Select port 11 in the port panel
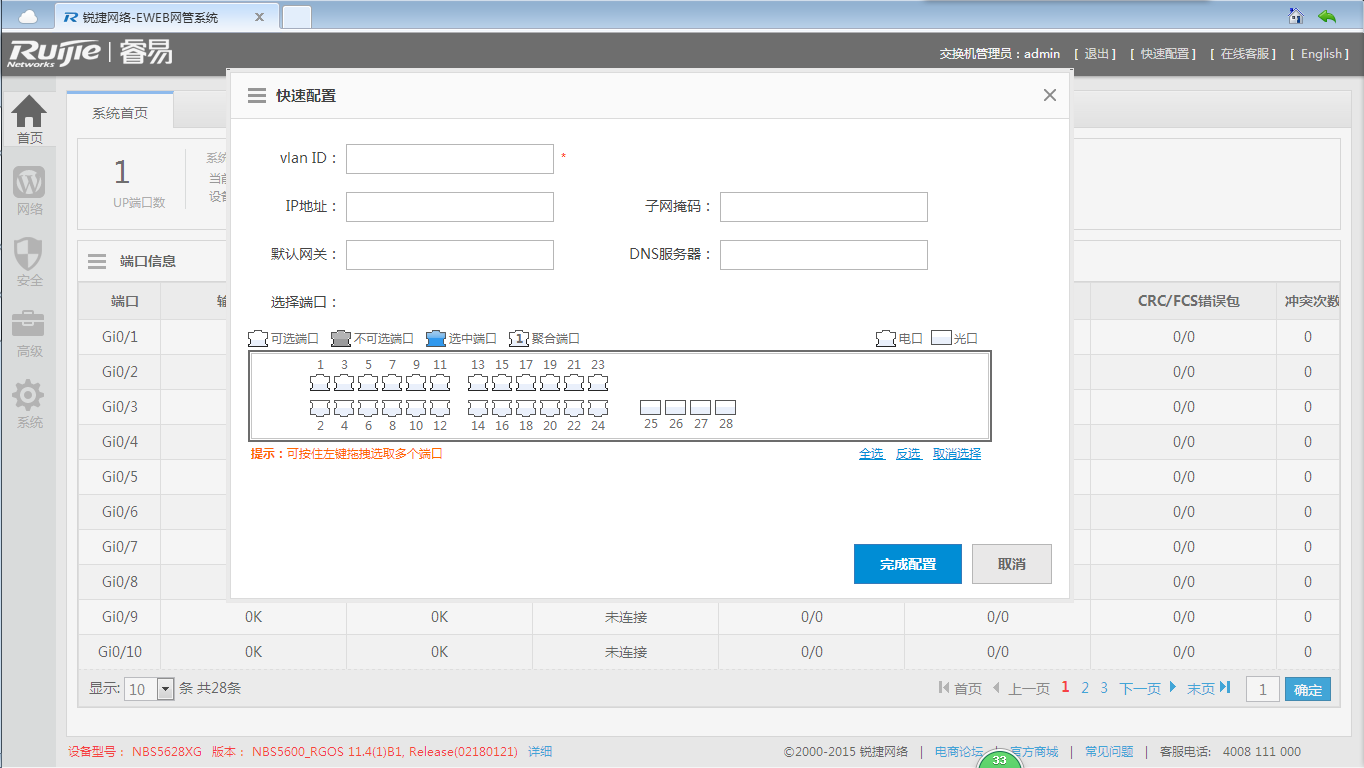Screen dimensions: 1364x768 point(440,383)
